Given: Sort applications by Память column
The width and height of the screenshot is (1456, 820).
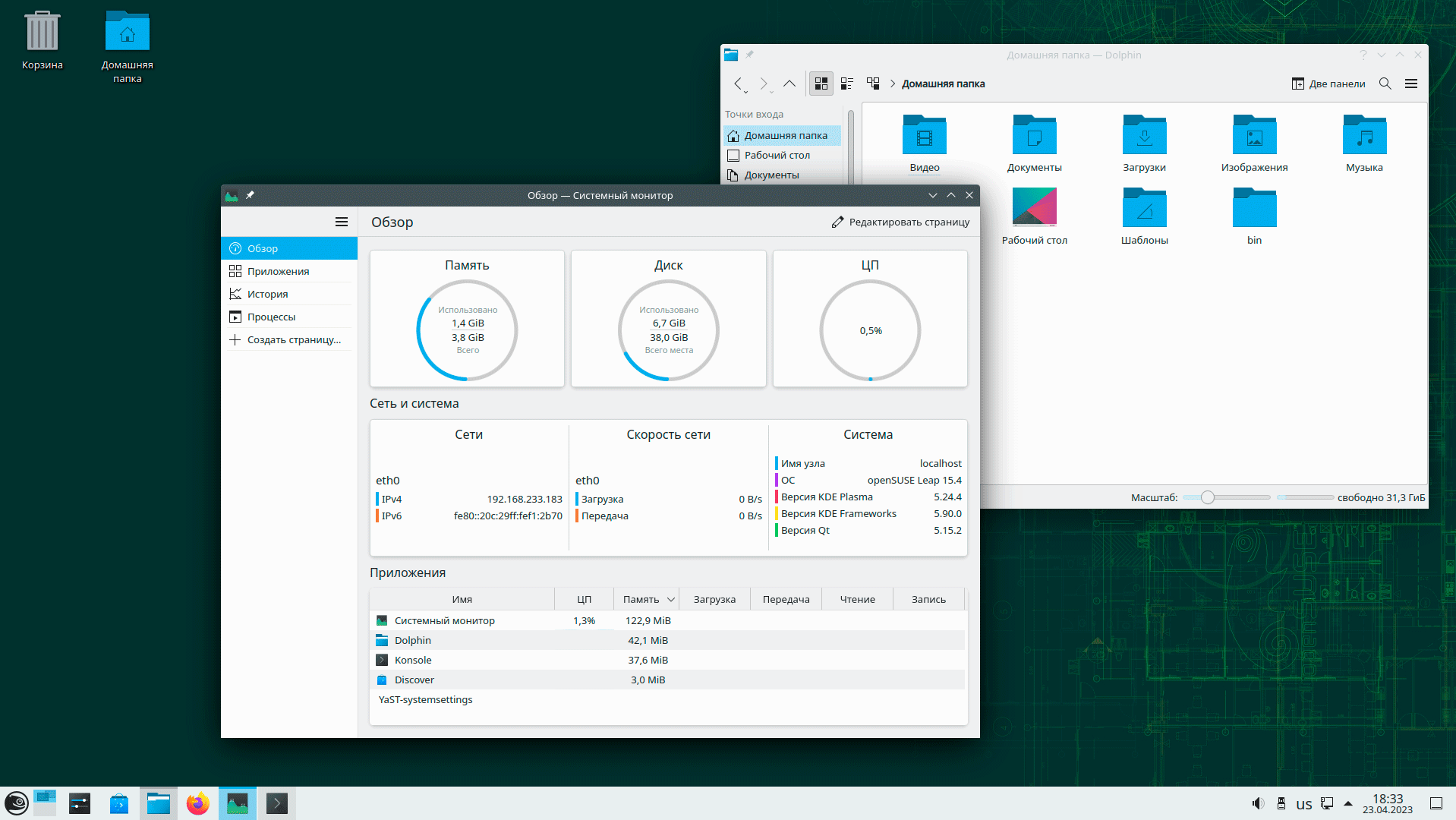Looking at the screenshot, I should point(641,599).
